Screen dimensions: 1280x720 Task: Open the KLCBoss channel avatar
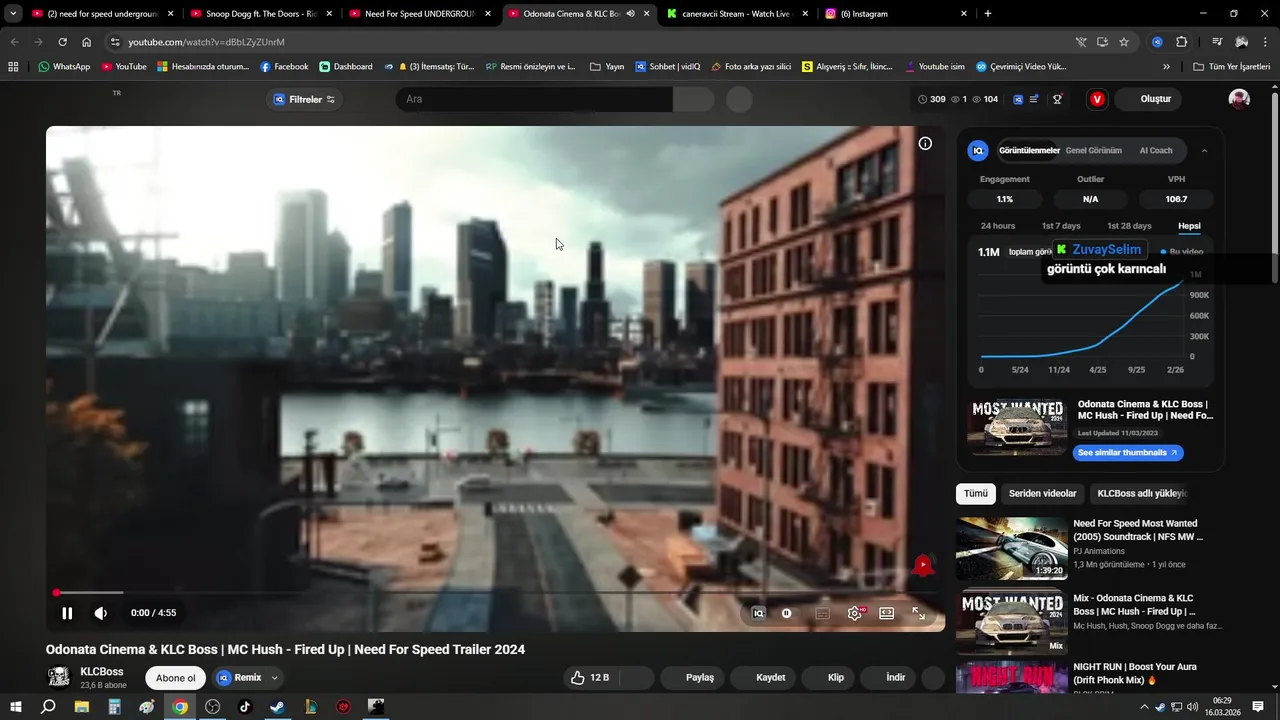[x=60, y=677]
